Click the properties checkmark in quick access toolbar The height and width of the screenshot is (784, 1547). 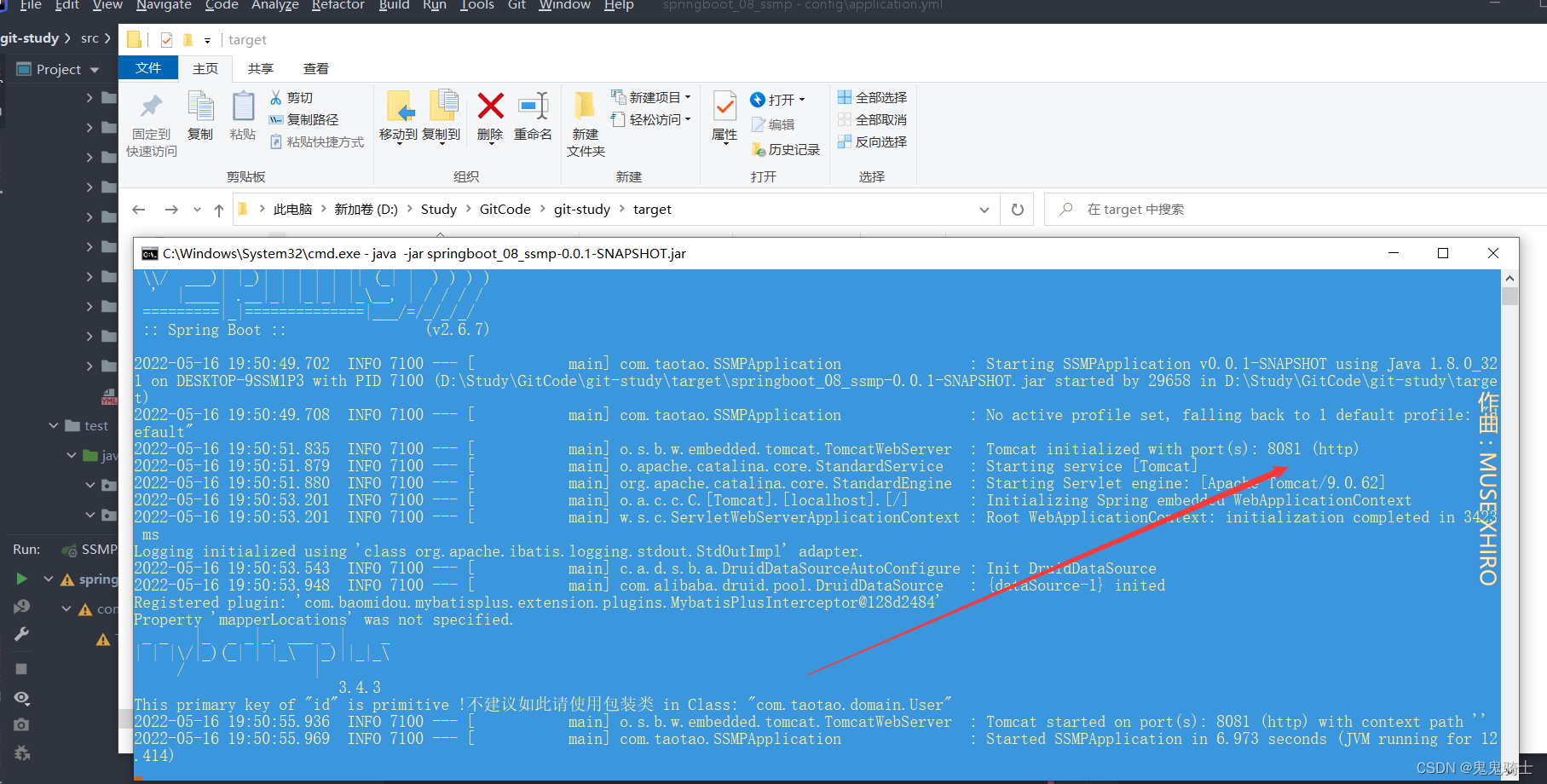[x=166, y=40]
